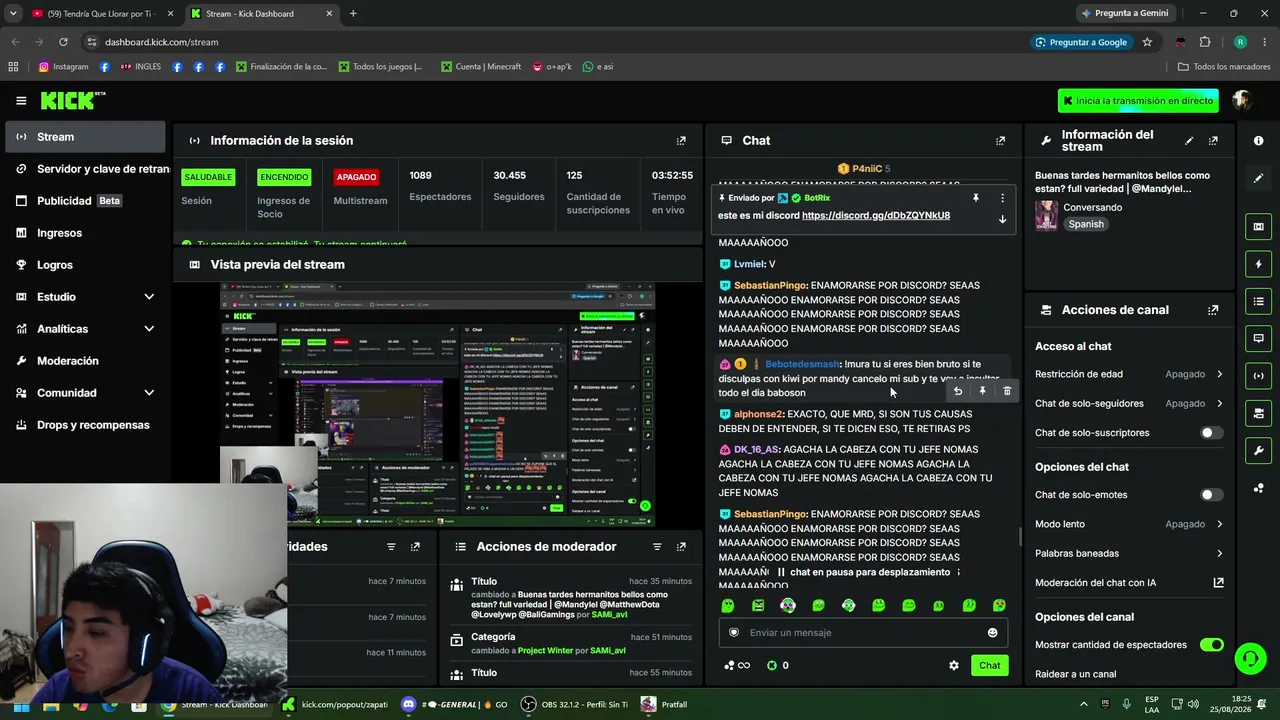Pop out the Acciones de moderador panel
Image resolution: width=1280 pixels, height=720 pixels.
(681, 547)
